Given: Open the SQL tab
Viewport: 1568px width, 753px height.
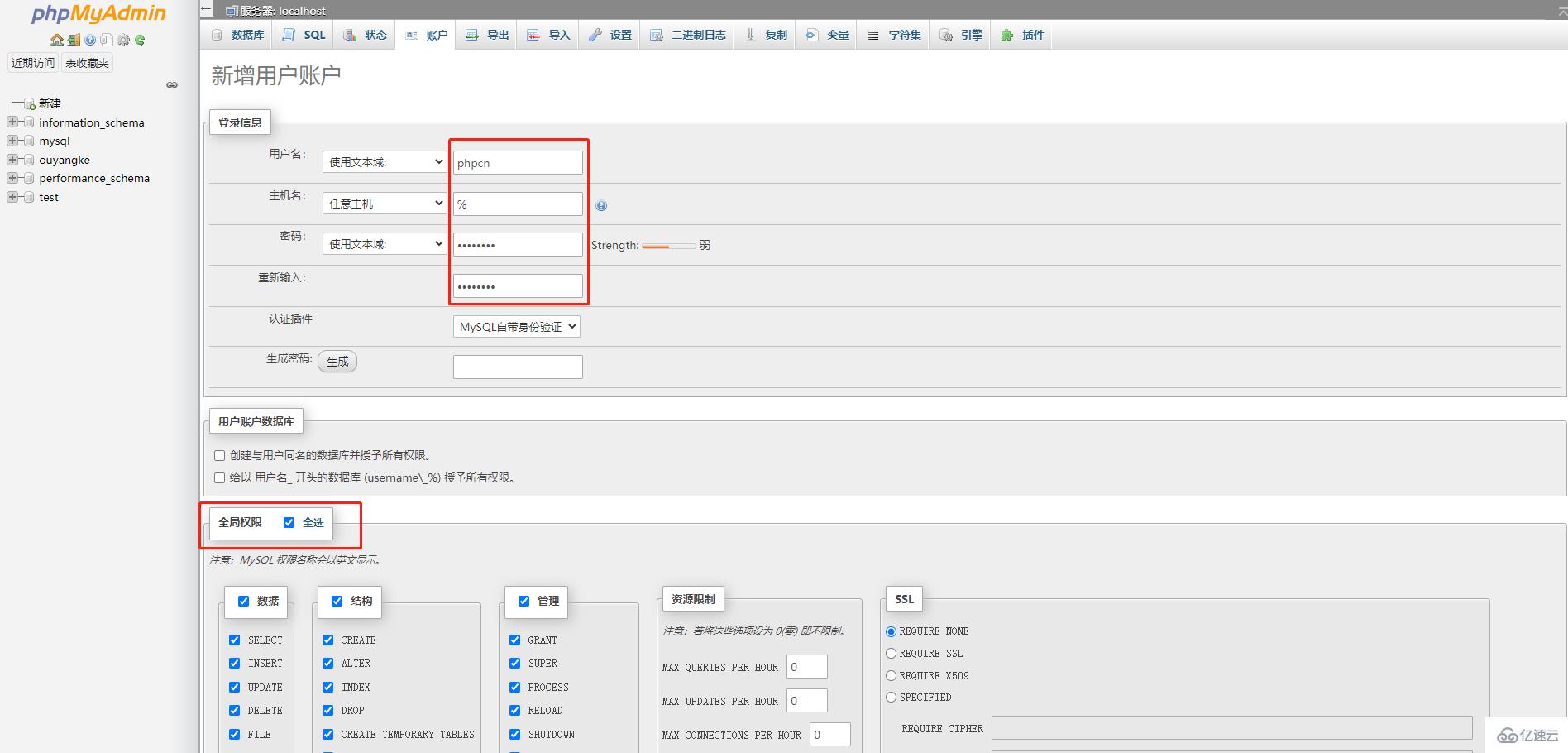Looking at the screenshot, I should [304, 35].
